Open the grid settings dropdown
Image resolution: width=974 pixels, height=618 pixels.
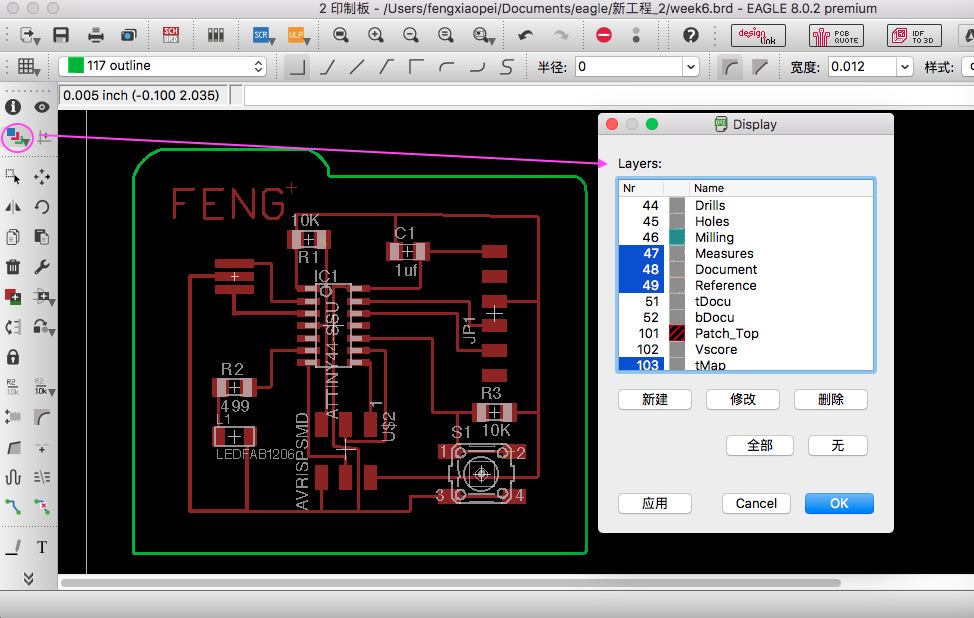(29, 66)
